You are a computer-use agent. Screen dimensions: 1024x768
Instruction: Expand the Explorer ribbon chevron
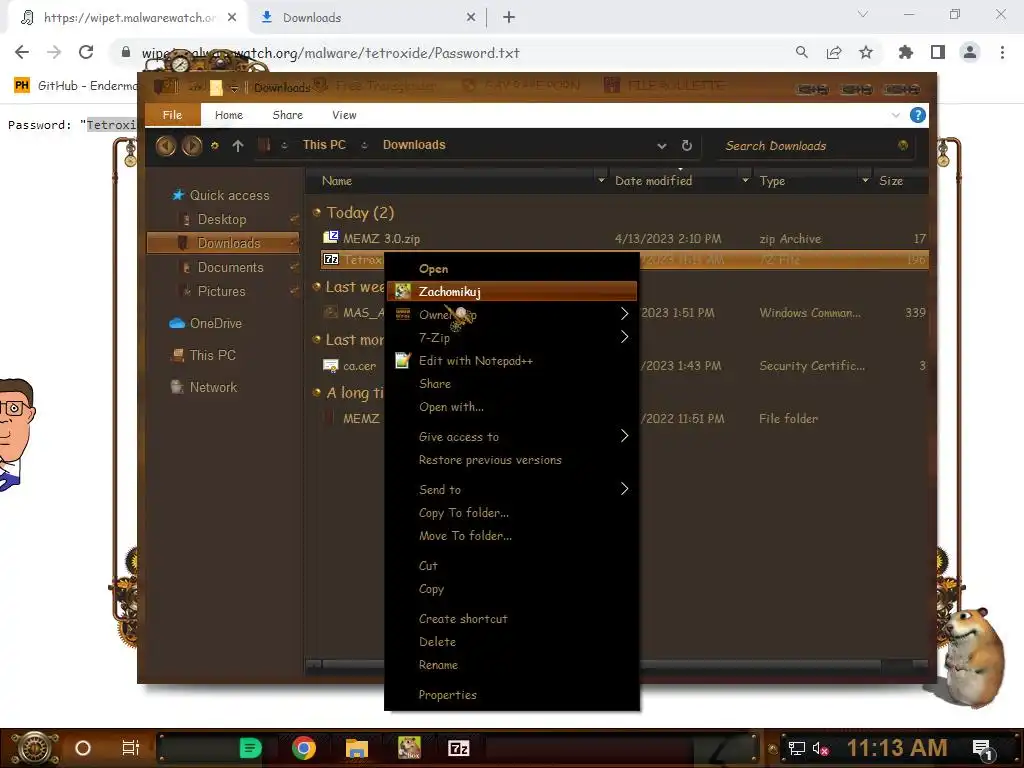895,116
